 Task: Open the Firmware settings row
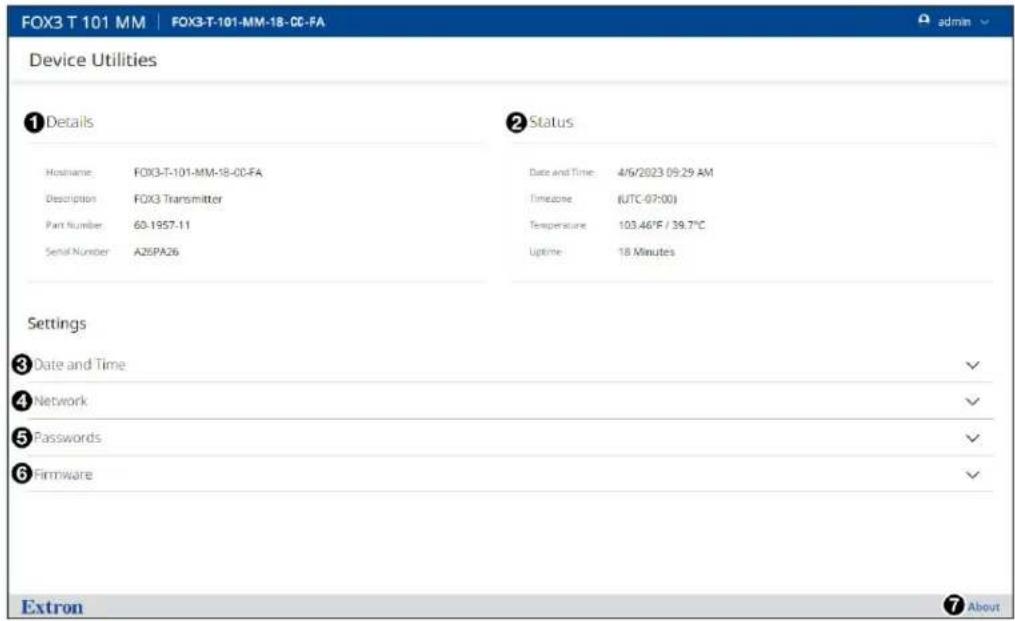(x=509, y=474)
